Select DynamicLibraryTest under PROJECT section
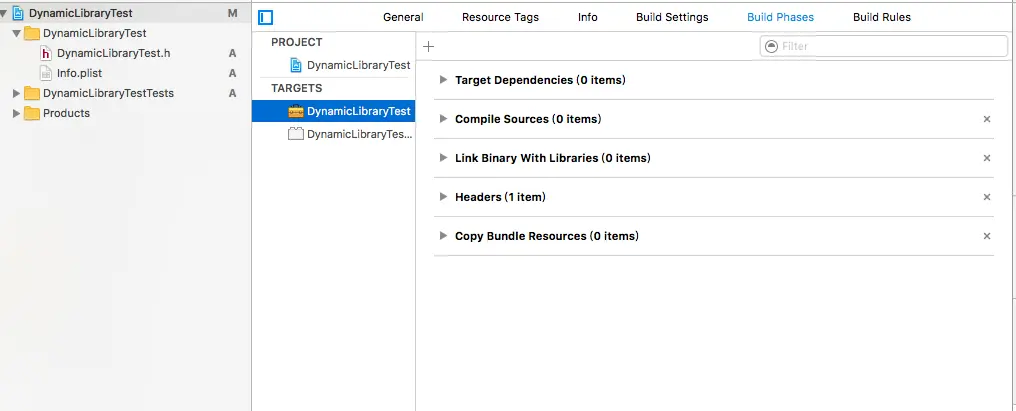 pos(358,65)
